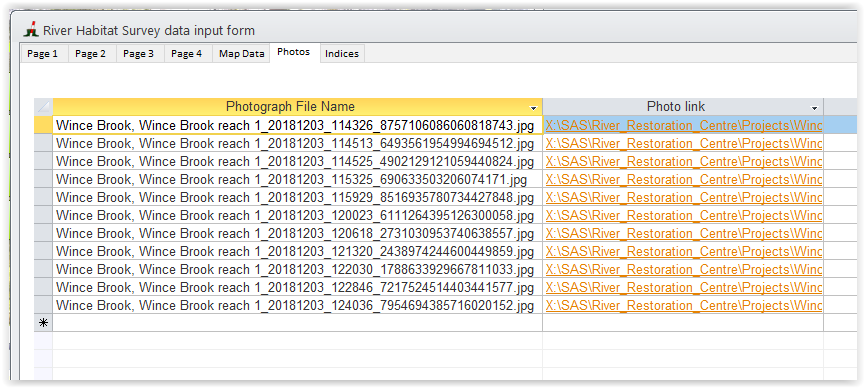Image resolution: width=865 pixels, height=388 pixels.
Task: Open Photo link column dropdown arrow
Action: (814, 108)
